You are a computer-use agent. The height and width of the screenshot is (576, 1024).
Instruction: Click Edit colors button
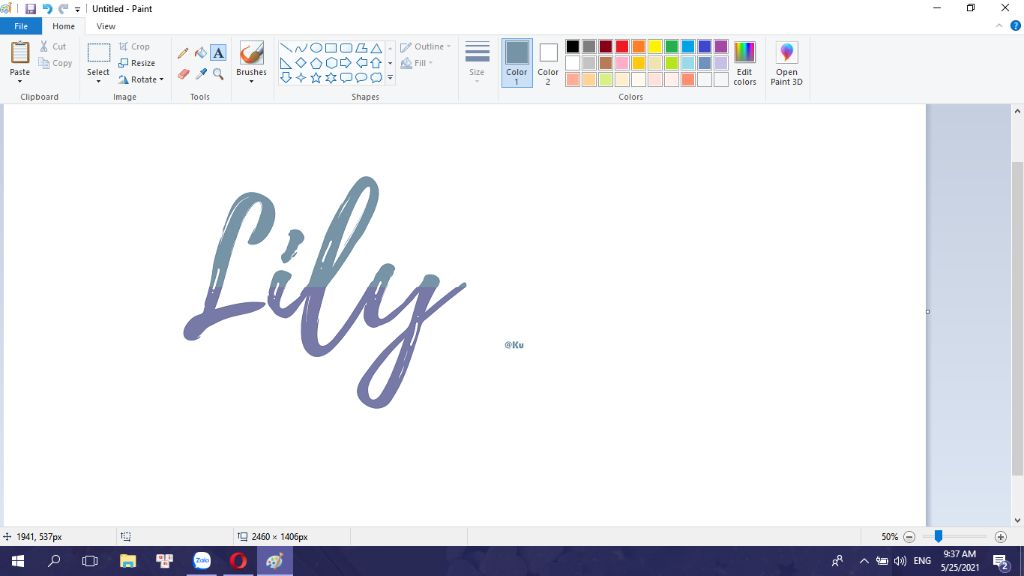click(744, 63)
